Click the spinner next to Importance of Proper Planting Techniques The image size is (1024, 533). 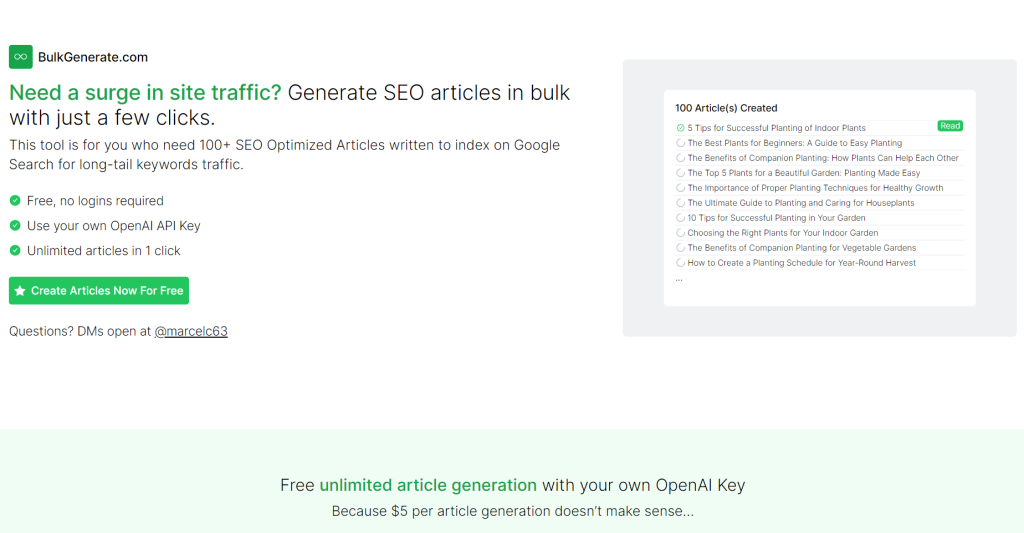coord(680,188)
